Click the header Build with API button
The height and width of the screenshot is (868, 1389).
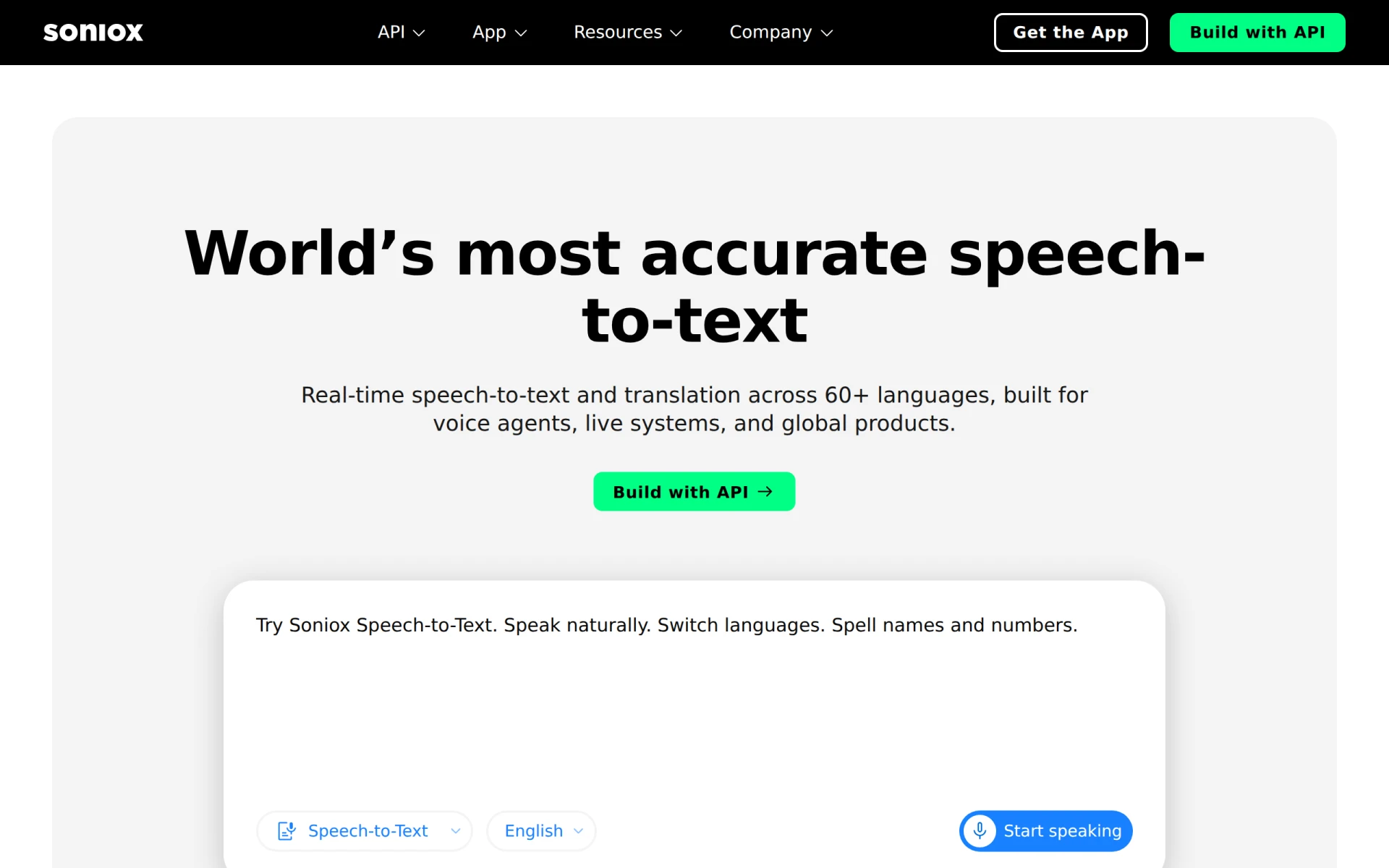pos(1257,33)
